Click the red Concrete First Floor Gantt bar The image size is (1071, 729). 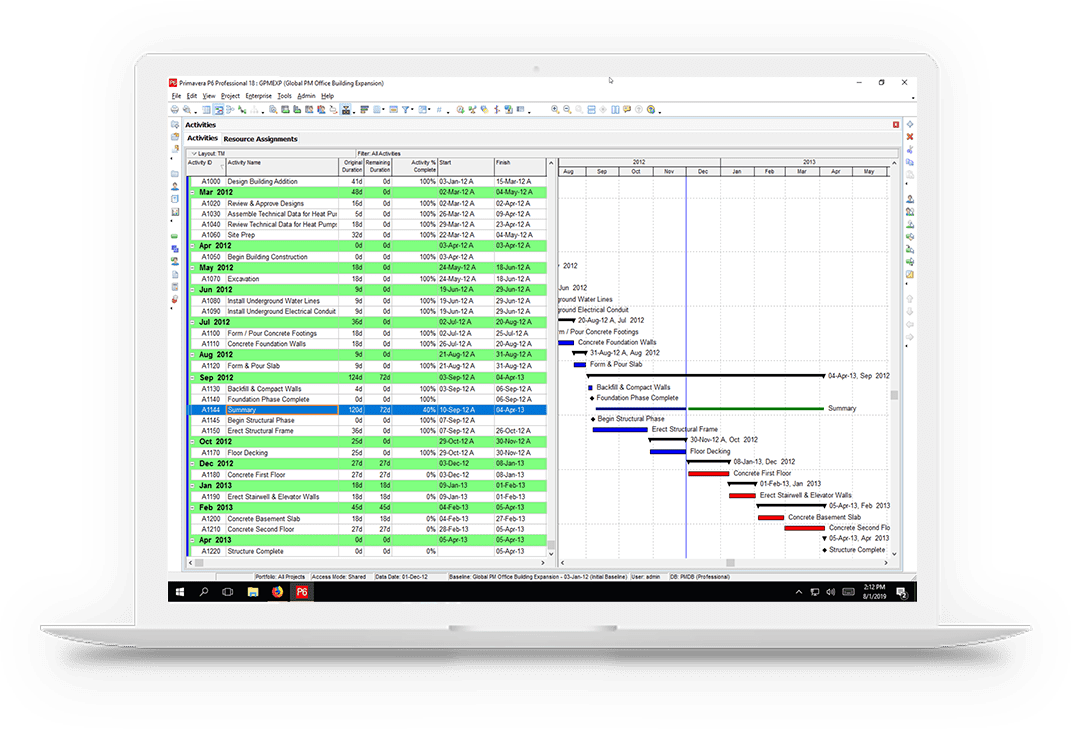point(708,473)
